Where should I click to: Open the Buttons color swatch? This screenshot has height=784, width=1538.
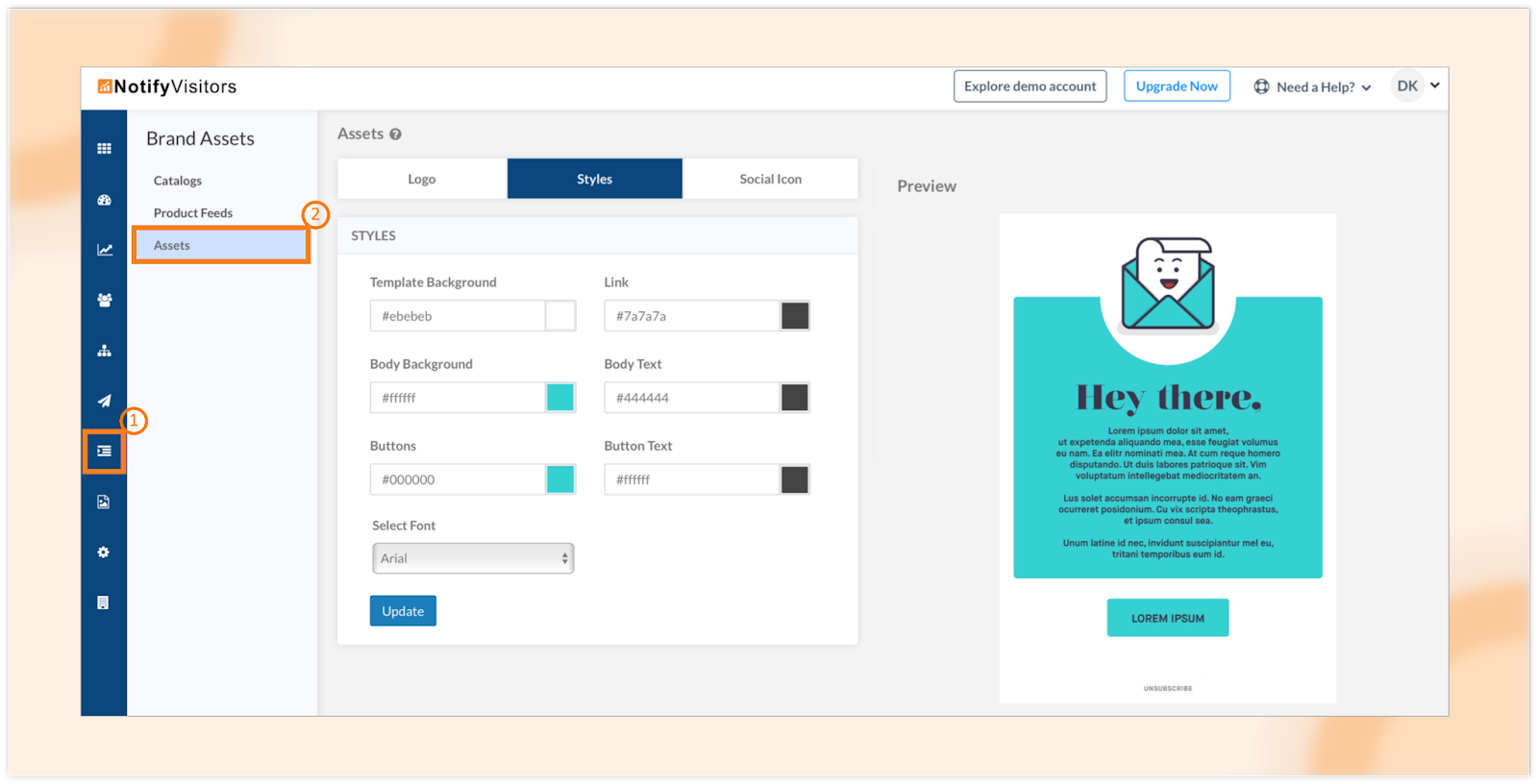[560, 479]
